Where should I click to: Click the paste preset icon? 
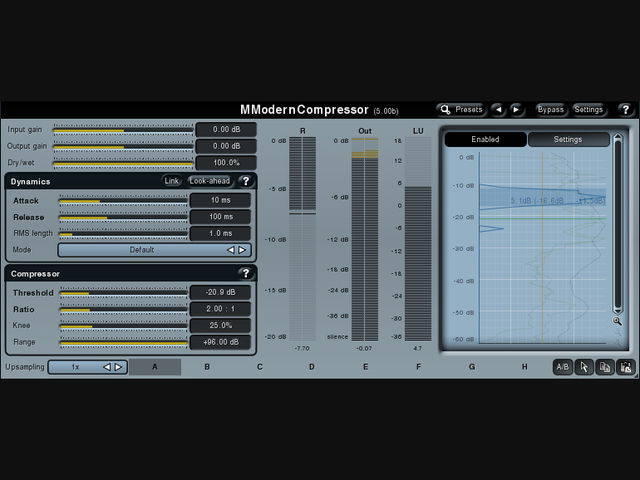tap(626, 367)
